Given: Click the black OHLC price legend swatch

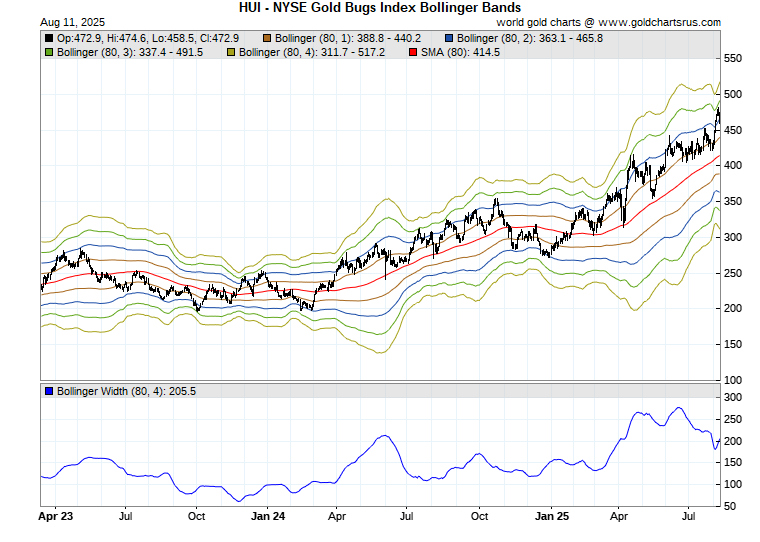Looking at the screenshot, I should click(x=49, y=38).
